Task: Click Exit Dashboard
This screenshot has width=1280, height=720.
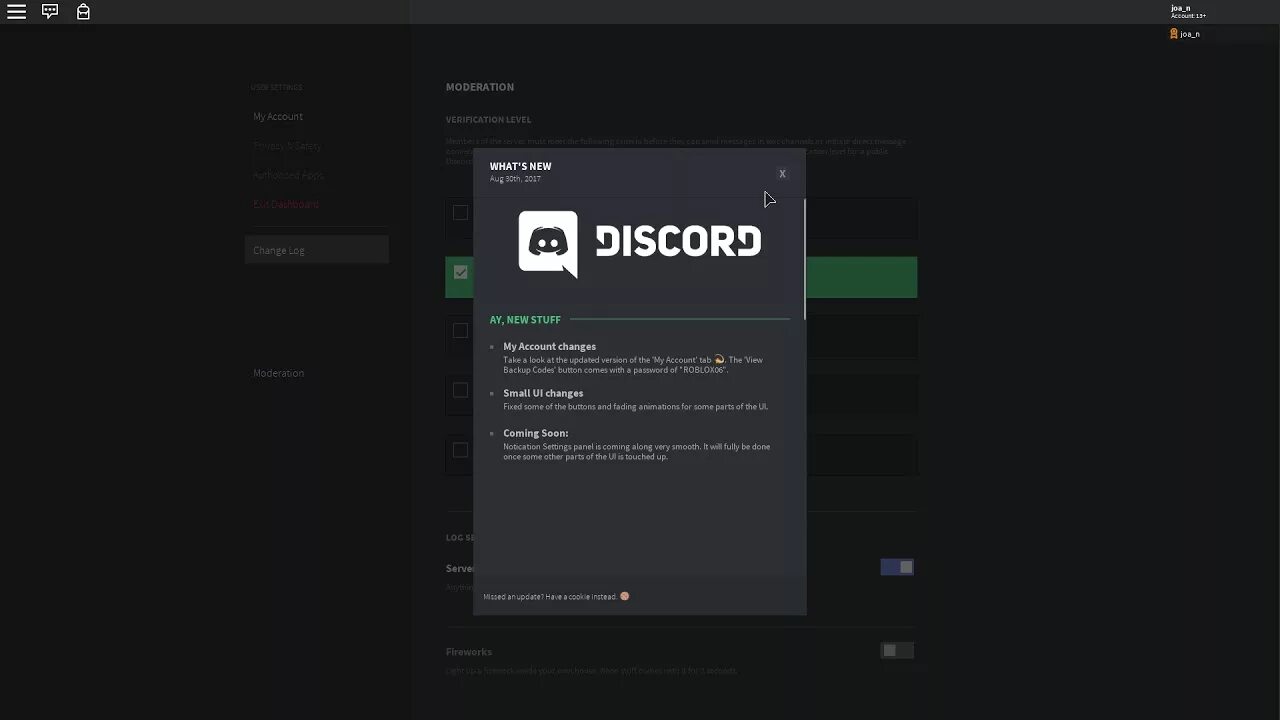Action: pyautogui.click(x=286, y=204)
